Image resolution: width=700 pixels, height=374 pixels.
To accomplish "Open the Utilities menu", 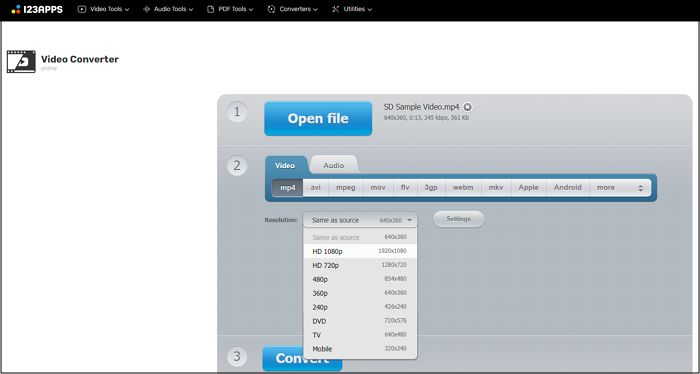I will (352, 9).
